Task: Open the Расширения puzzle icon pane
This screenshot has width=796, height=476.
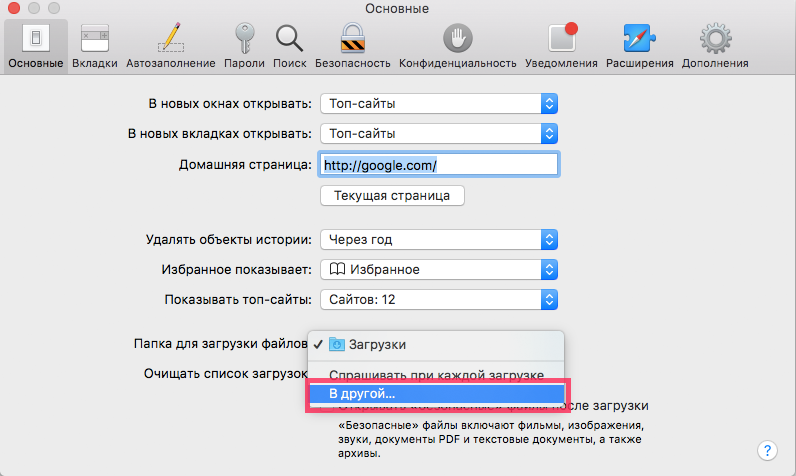Action: pyautogui.click(x=639, y=45)
